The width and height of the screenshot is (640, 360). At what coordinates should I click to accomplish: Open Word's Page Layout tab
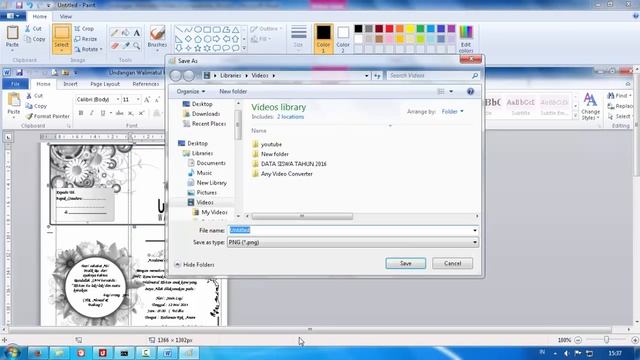coord(105,84)
